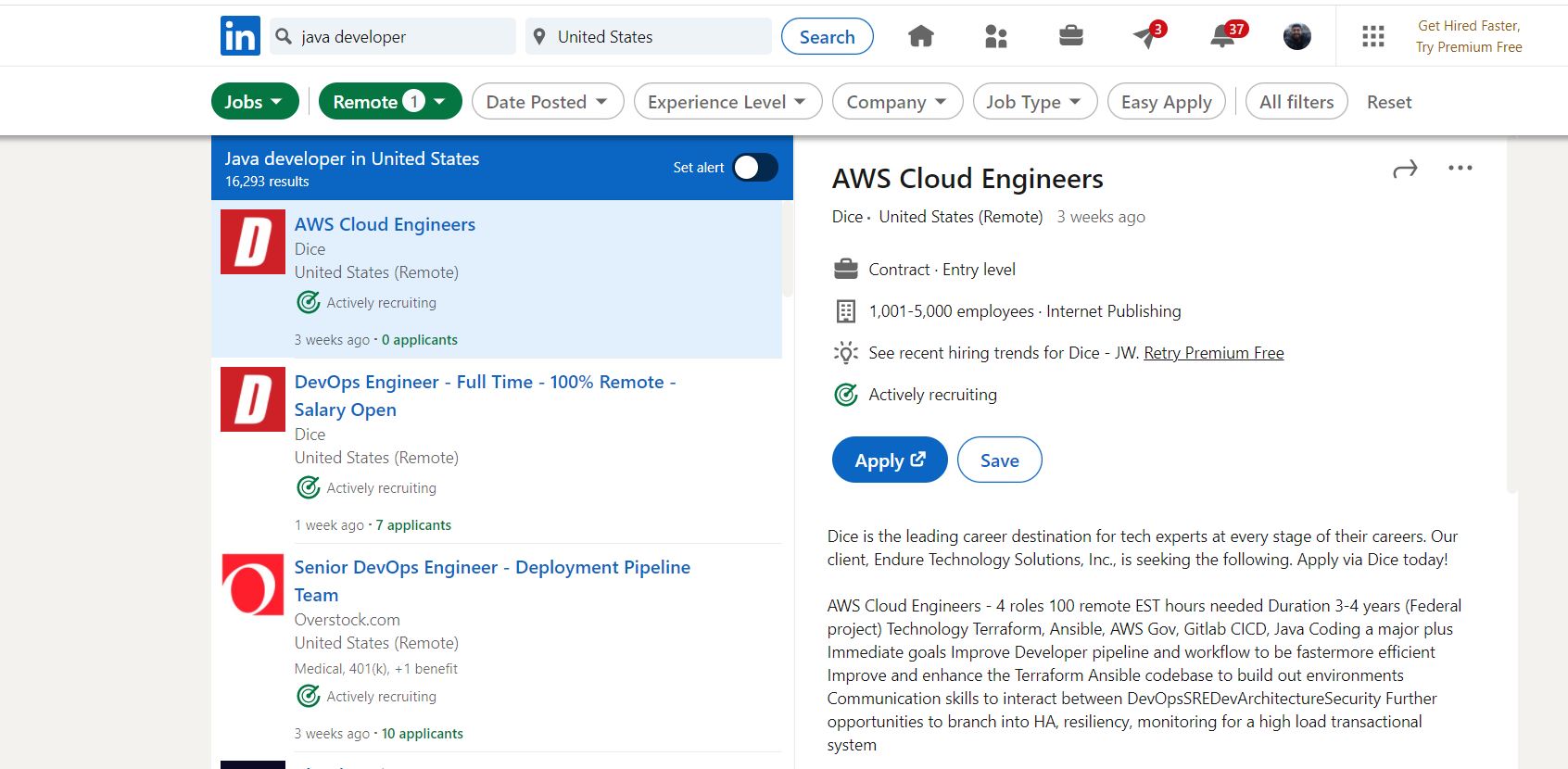The width and height of the screenshot is (1568, 769).
Task: Click 0 applicants on AWS Cloud Engineers
Action: point(420,340)
